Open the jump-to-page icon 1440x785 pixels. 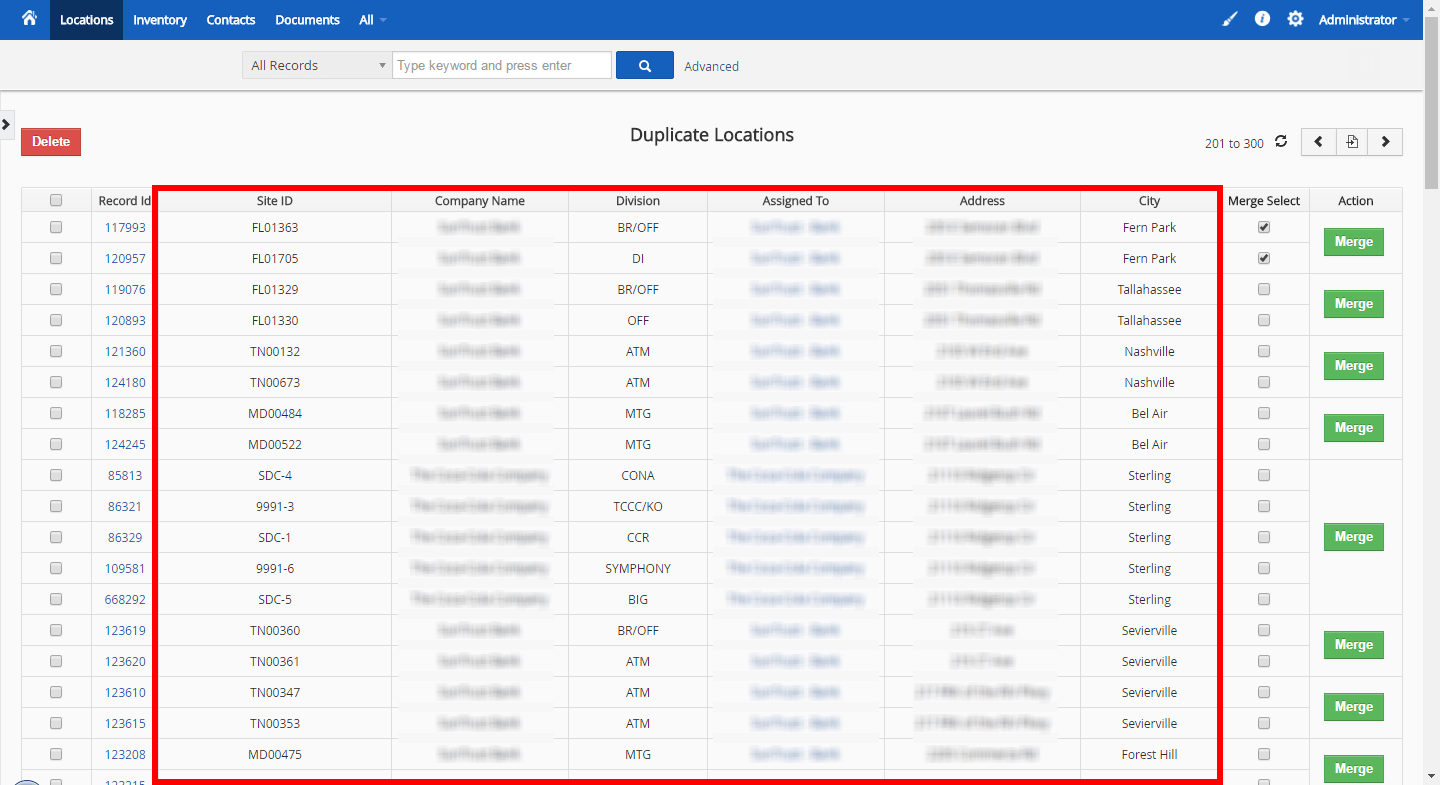1351,141
